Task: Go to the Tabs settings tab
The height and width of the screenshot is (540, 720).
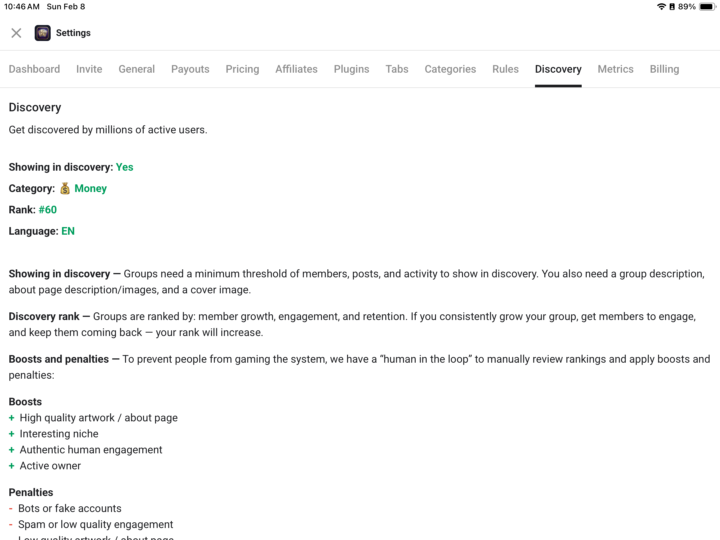Action: [x=397, y=69]
